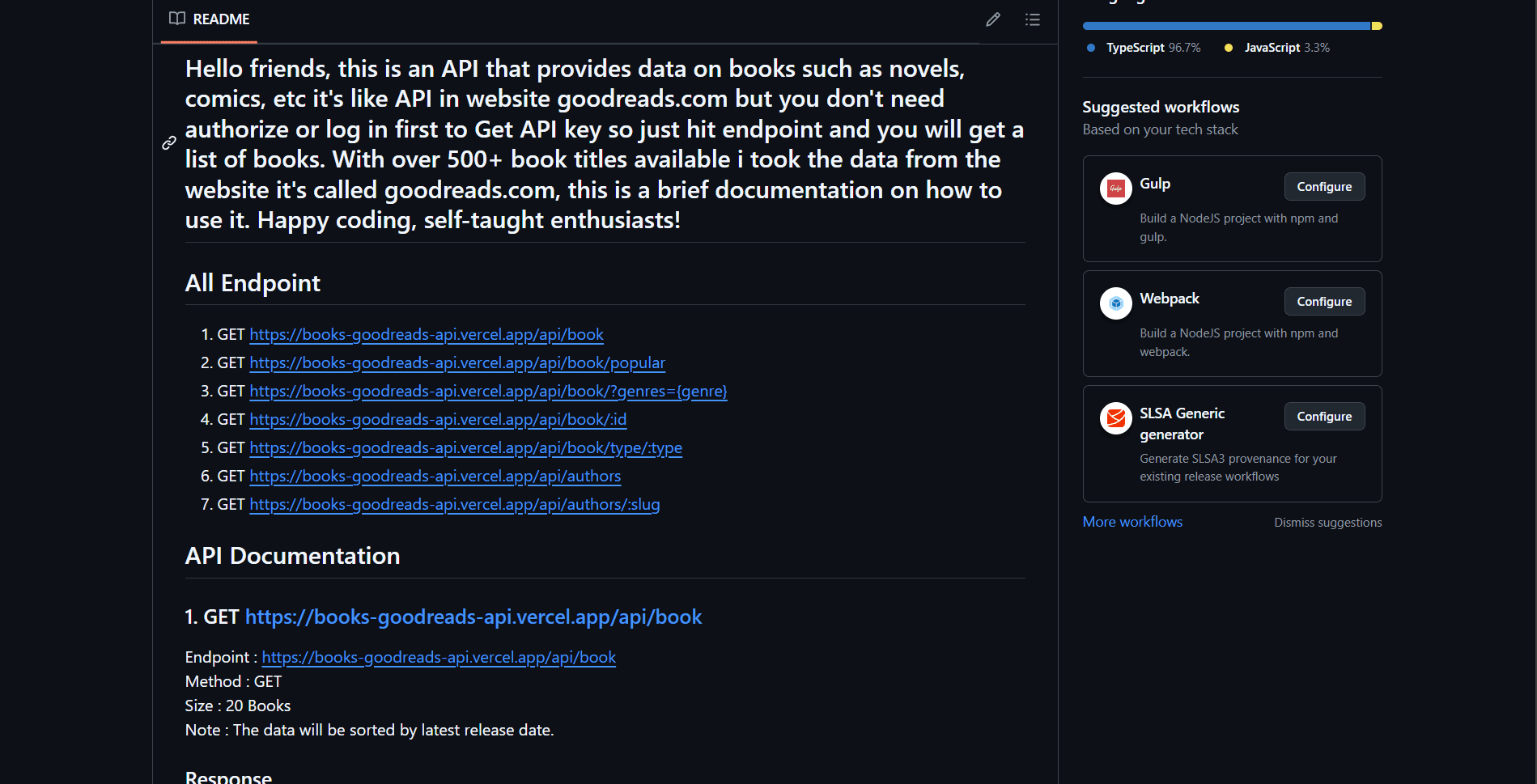
Task: Configure the Gulp workflow
Action: (x=1324, y=187)
